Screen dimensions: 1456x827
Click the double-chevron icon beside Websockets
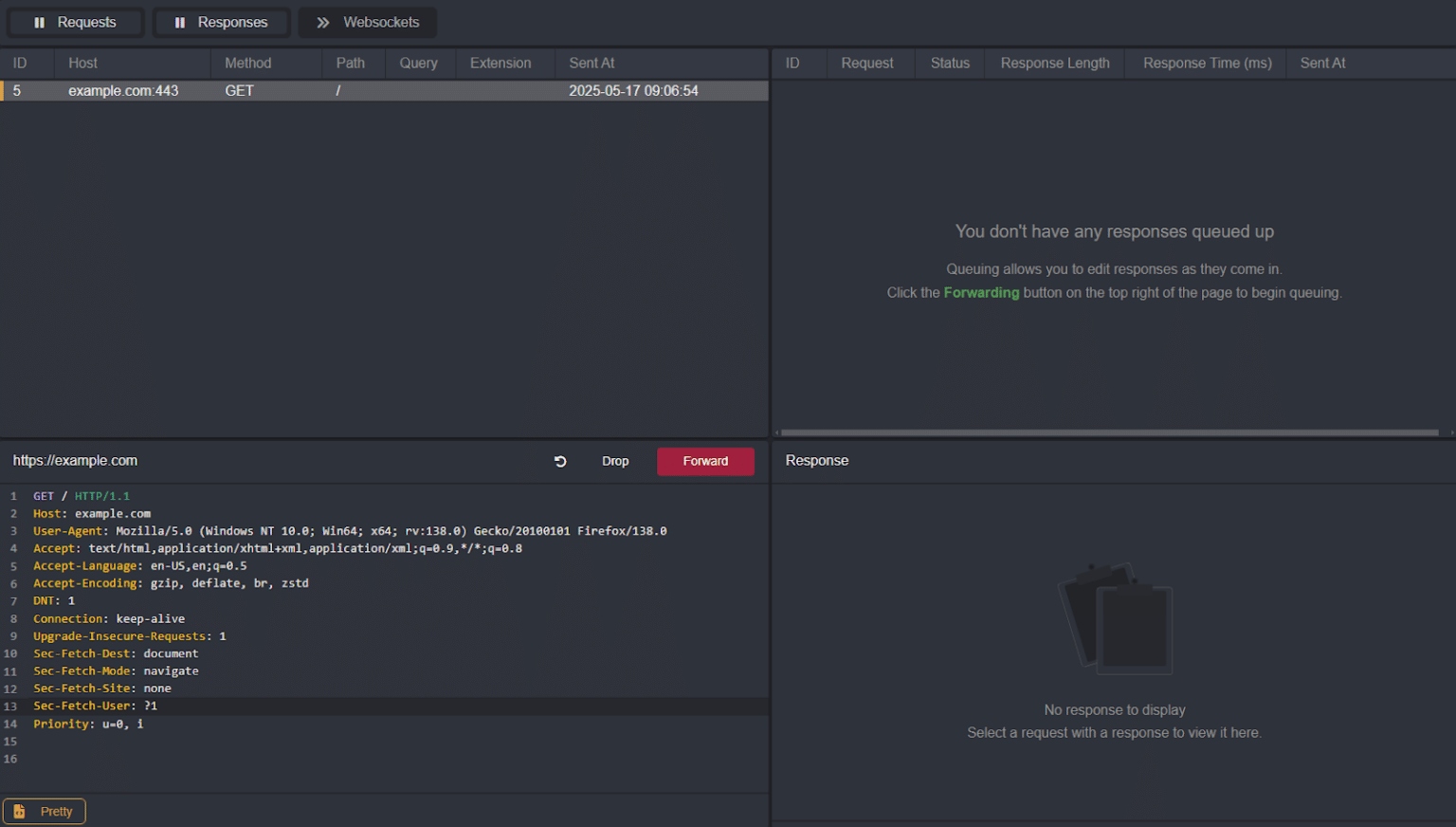click(321, 22)
